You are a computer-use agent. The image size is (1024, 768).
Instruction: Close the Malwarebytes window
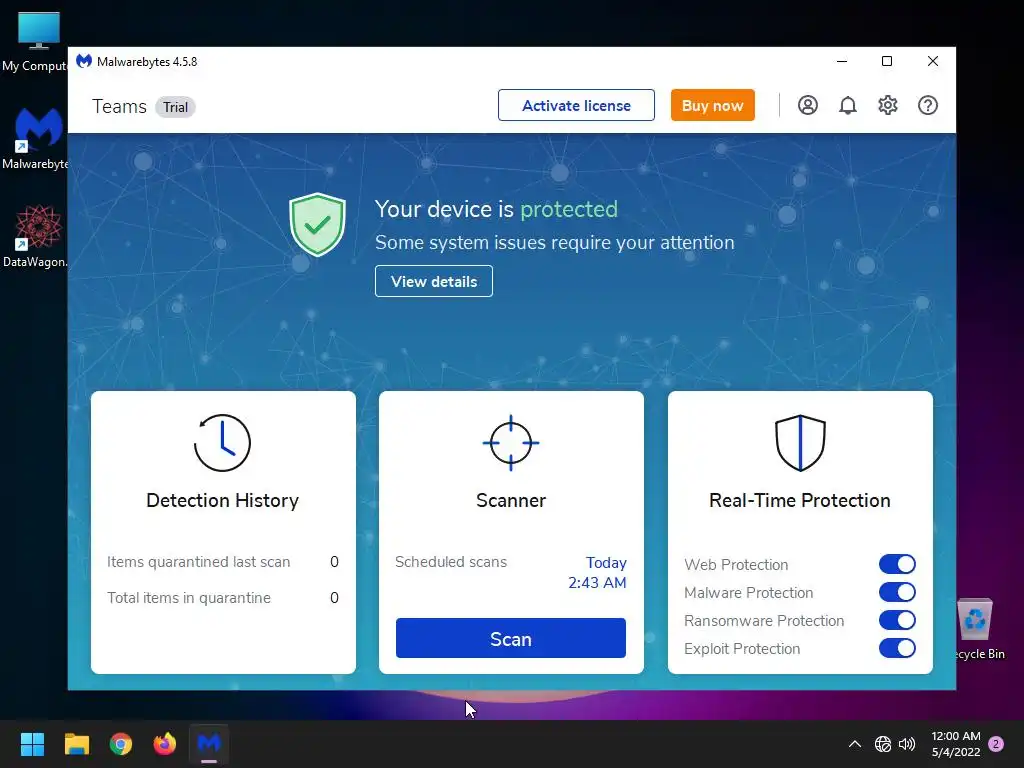click(x=933, y=61)
